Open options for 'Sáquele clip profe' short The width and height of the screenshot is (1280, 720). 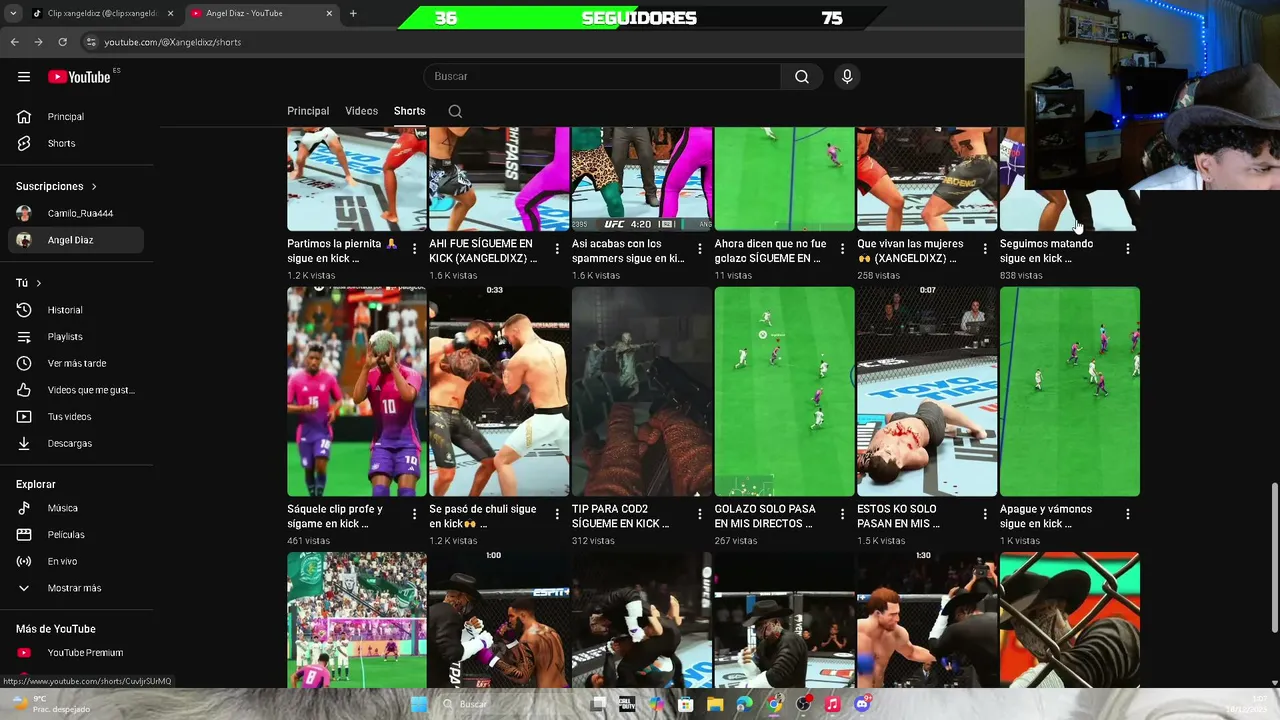(415, 514)
